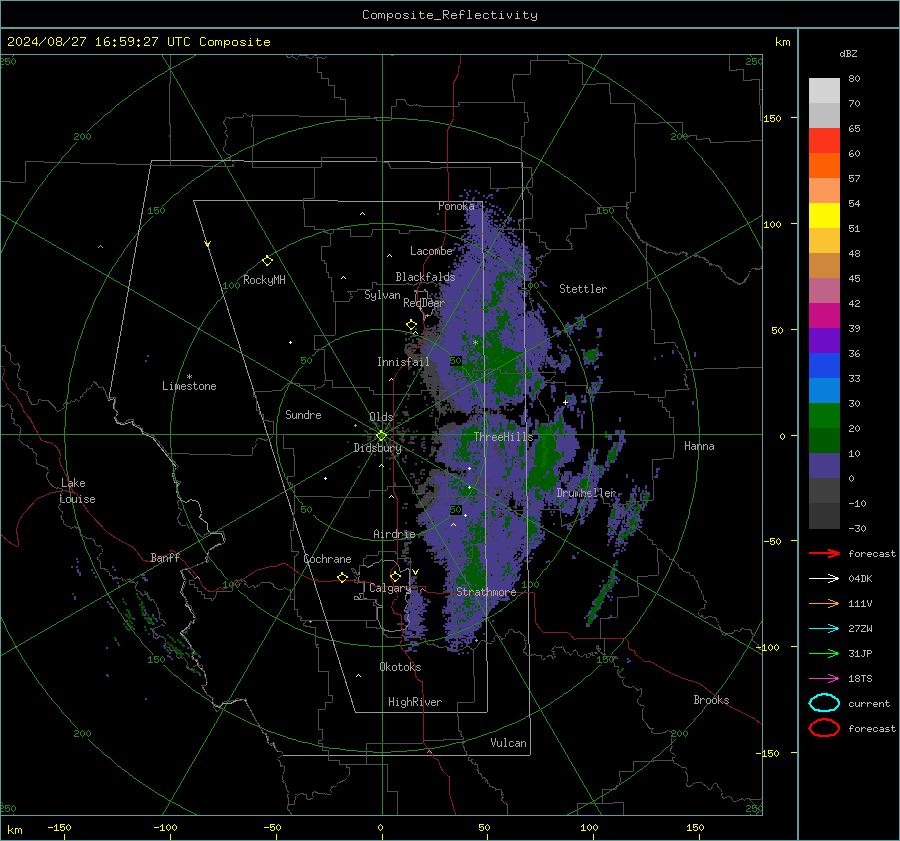Select the red 60-65 dBZ color swatch

pyautogui.click(x=824, y=141)
